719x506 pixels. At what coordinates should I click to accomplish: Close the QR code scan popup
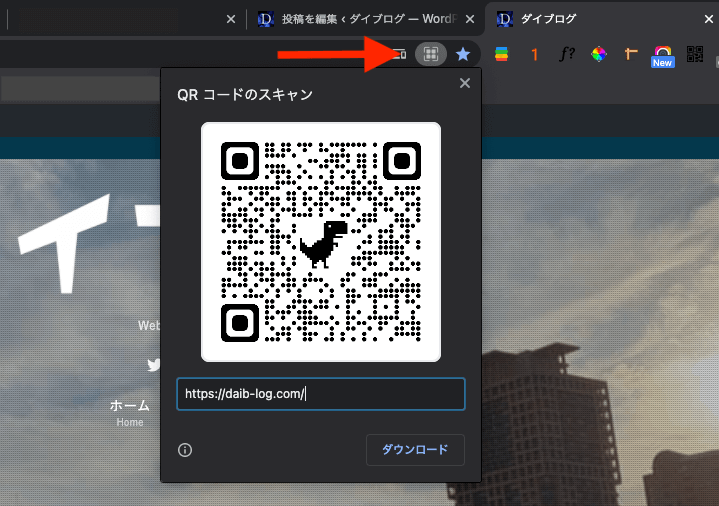pos(465,83)
